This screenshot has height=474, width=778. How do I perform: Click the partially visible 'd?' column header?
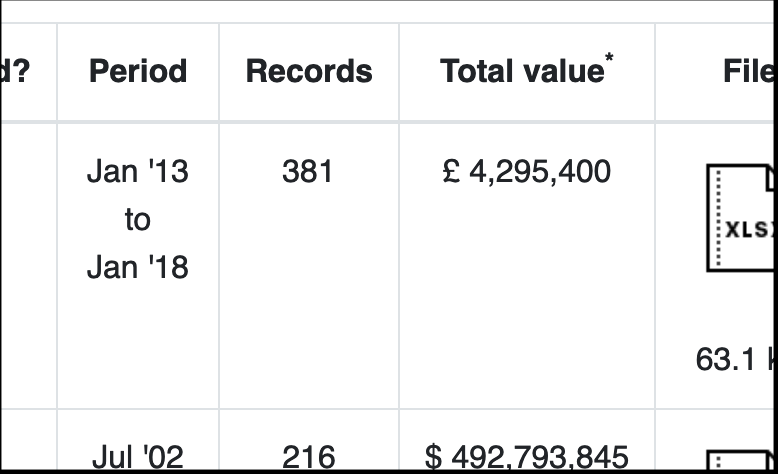tap(15, 71)
